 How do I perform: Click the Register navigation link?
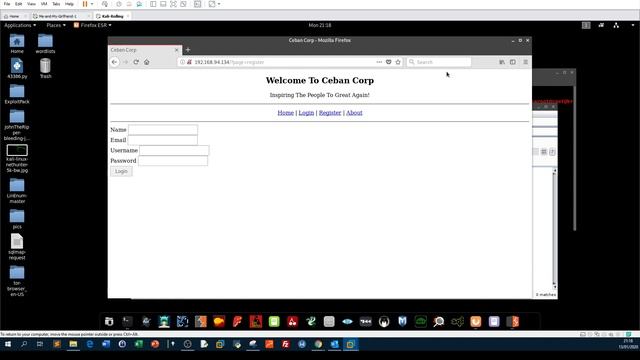pos(330,113)
